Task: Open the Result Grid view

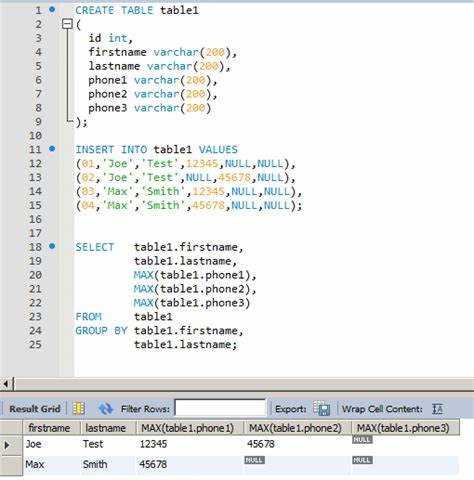Action: coord(35,409)
